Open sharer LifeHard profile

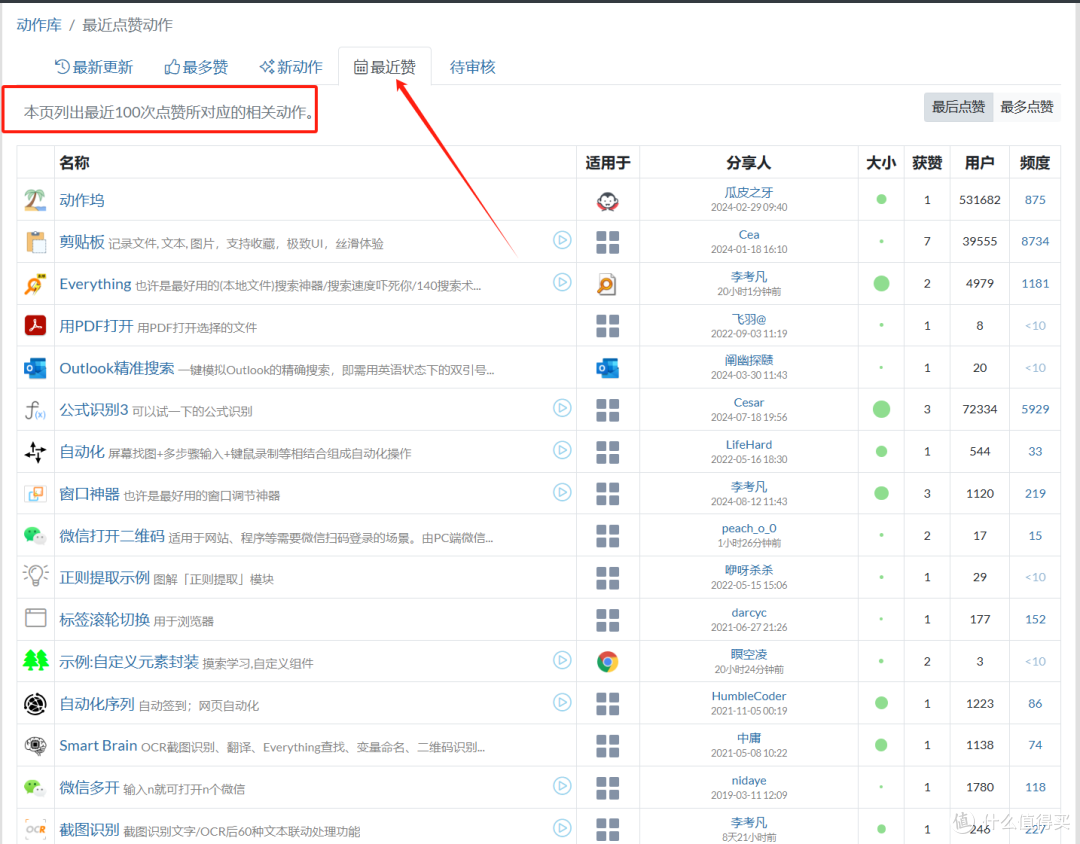(x=749, y=444)
